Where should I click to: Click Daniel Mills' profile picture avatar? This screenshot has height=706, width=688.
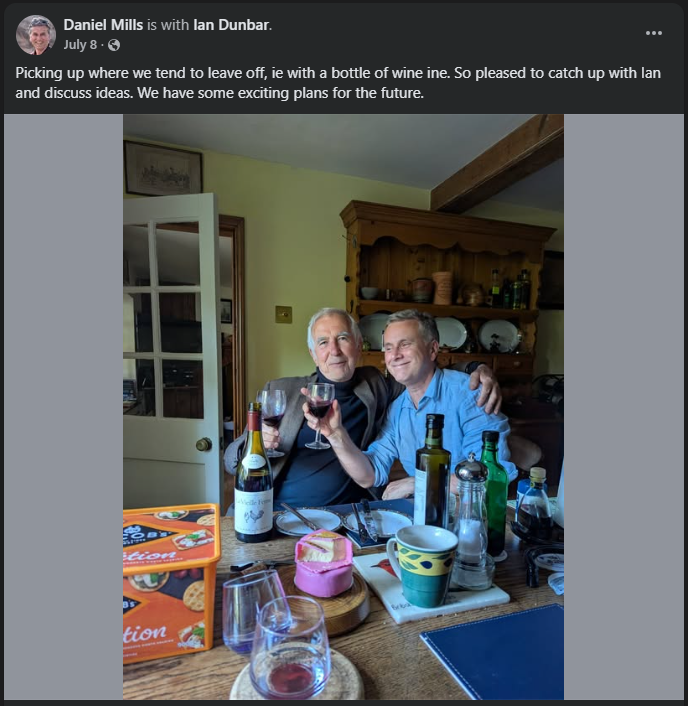click(x=36, y=35)
